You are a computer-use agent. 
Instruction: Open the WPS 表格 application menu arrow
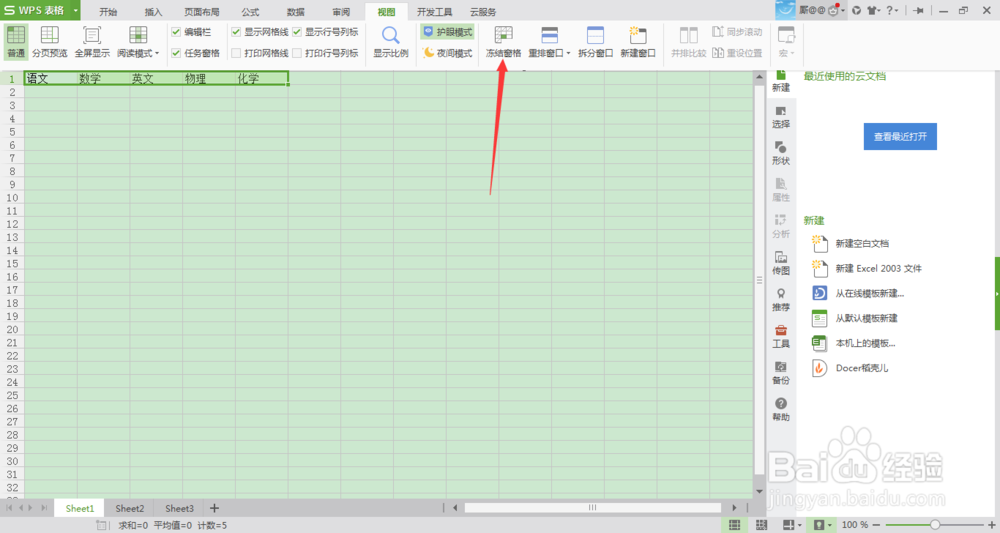tap(75, 10)
